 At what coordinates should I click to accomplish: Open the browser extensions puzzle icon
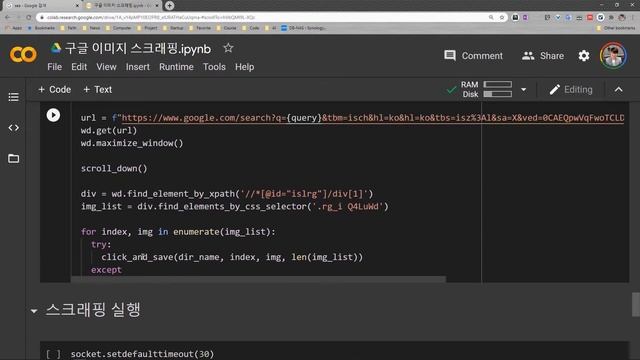[611, 17]
